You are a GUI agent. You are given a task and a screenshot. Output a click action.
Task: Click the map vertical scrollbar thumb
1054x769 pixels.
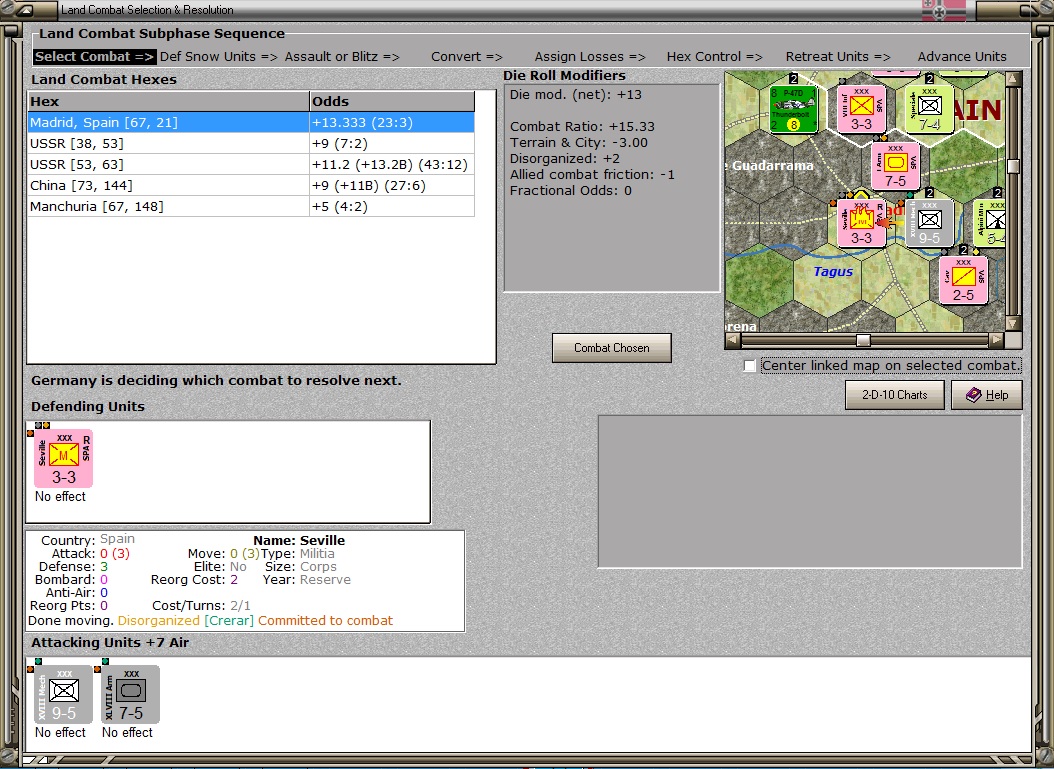pyautogui.click(x=1013, y=166)
